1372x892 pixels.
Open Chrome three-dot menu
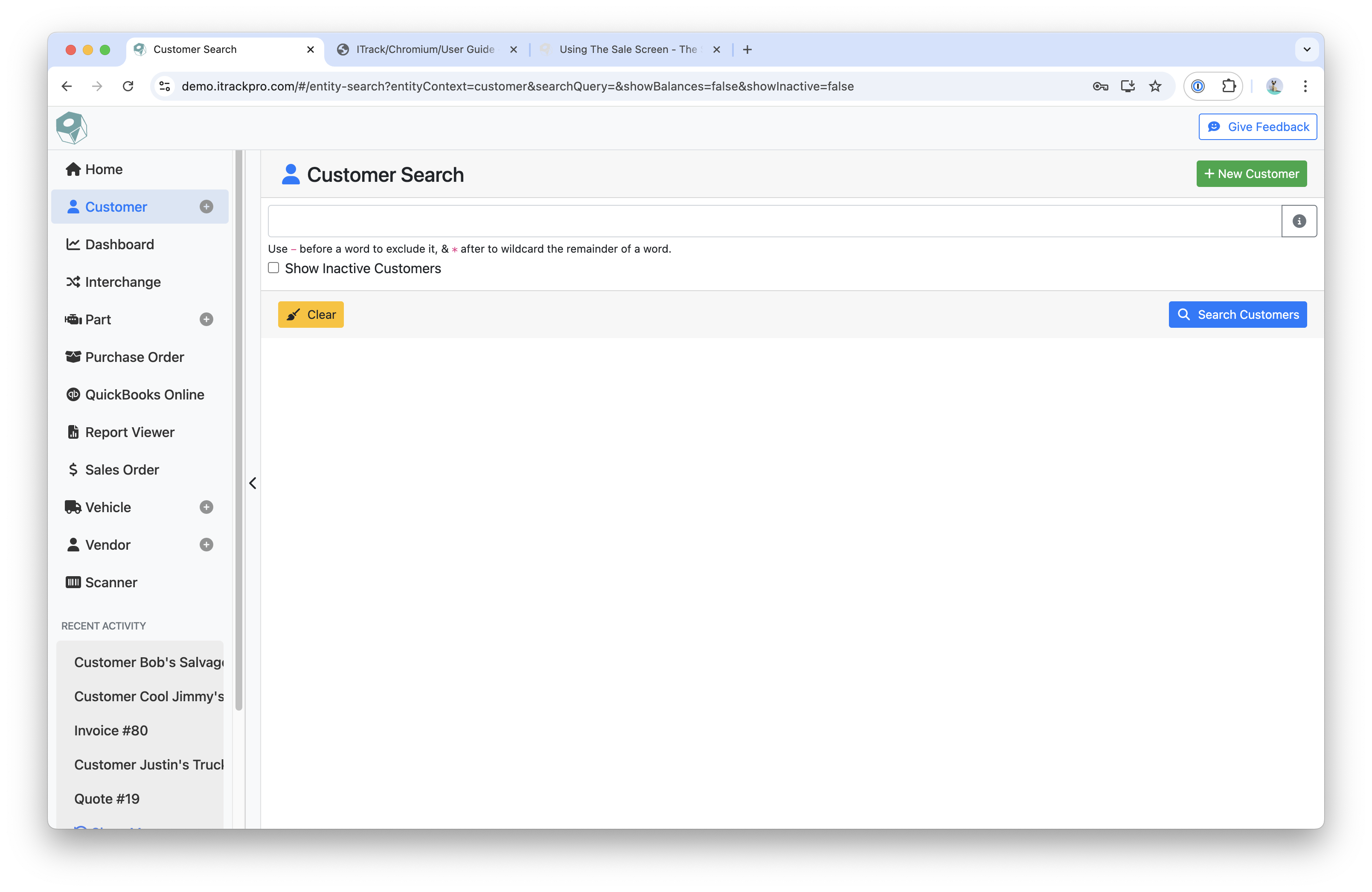(x=1305, y=87)
